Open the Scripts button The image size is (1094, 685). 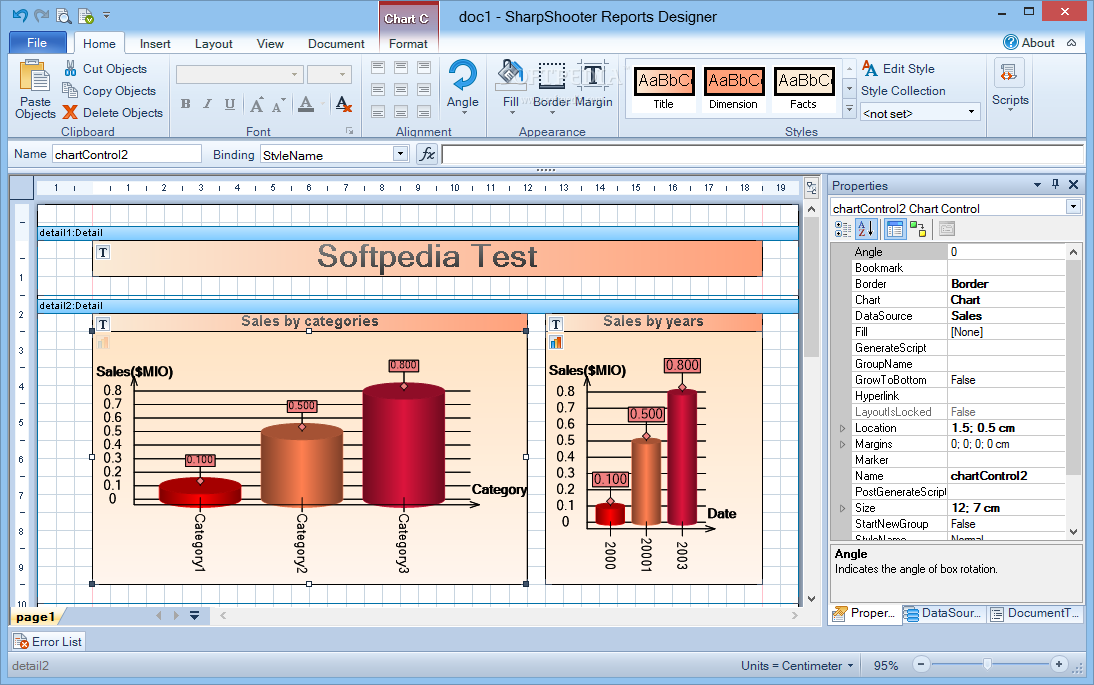[1010, 86]
